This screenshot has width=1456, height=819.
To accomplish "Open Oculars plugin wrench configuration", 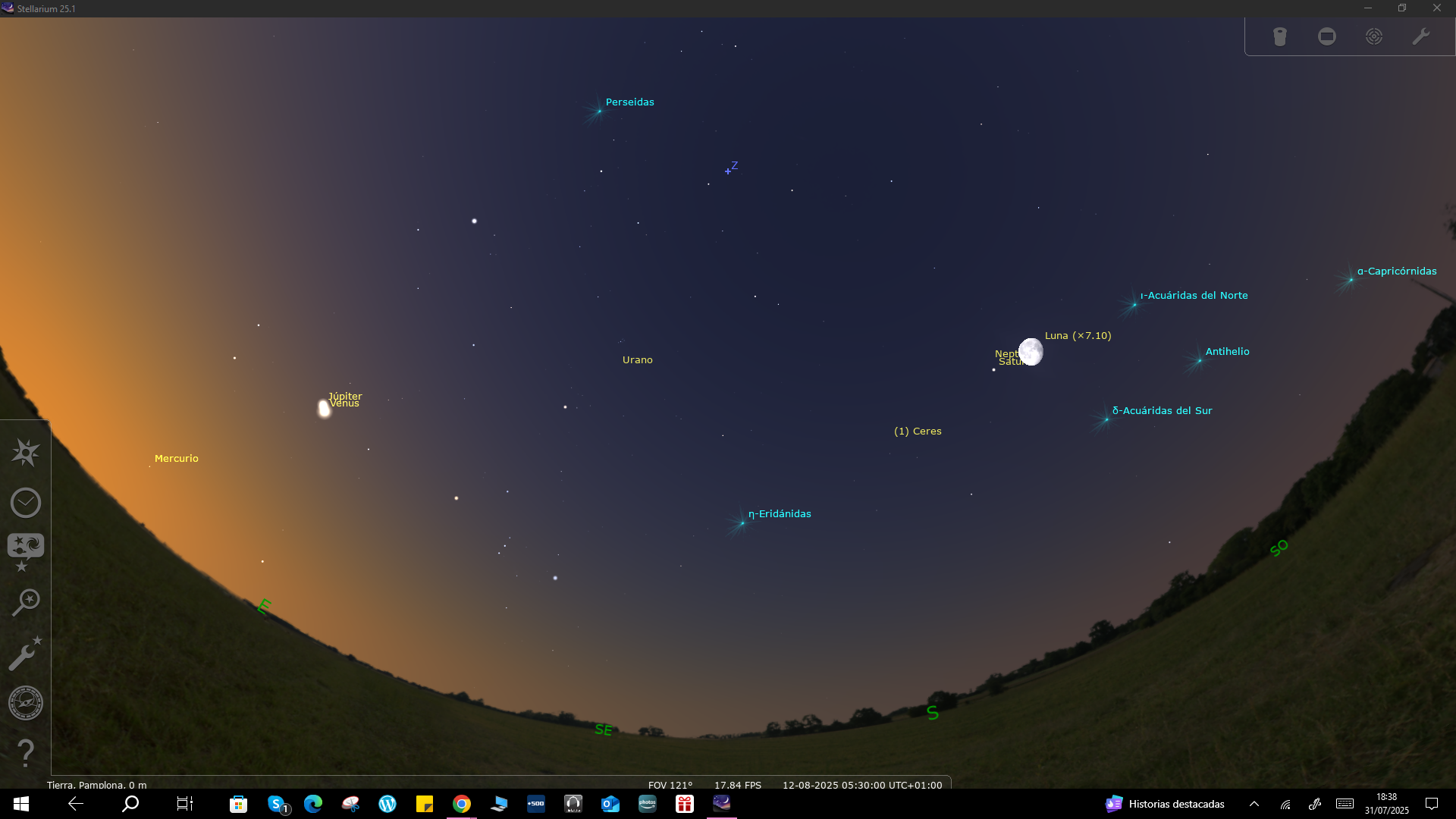I will [1421, 36].
